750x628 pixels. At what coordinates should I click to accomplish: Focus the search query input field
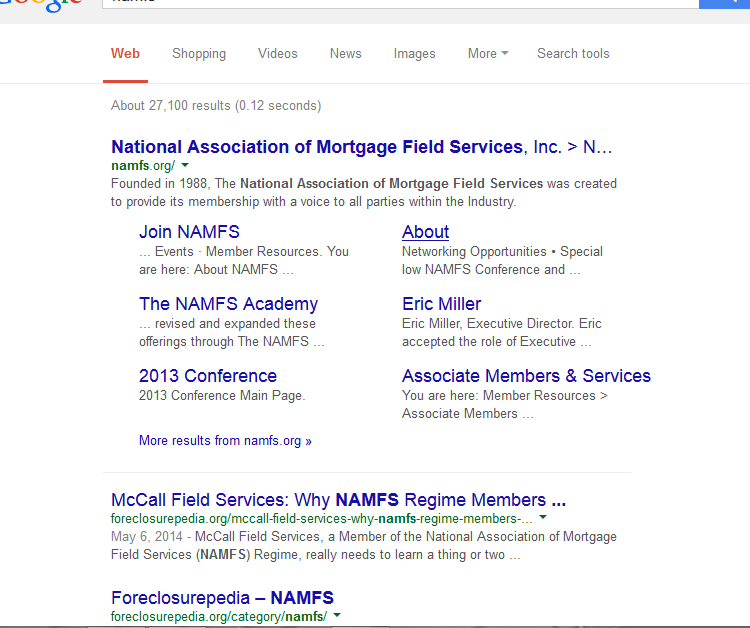400,4
